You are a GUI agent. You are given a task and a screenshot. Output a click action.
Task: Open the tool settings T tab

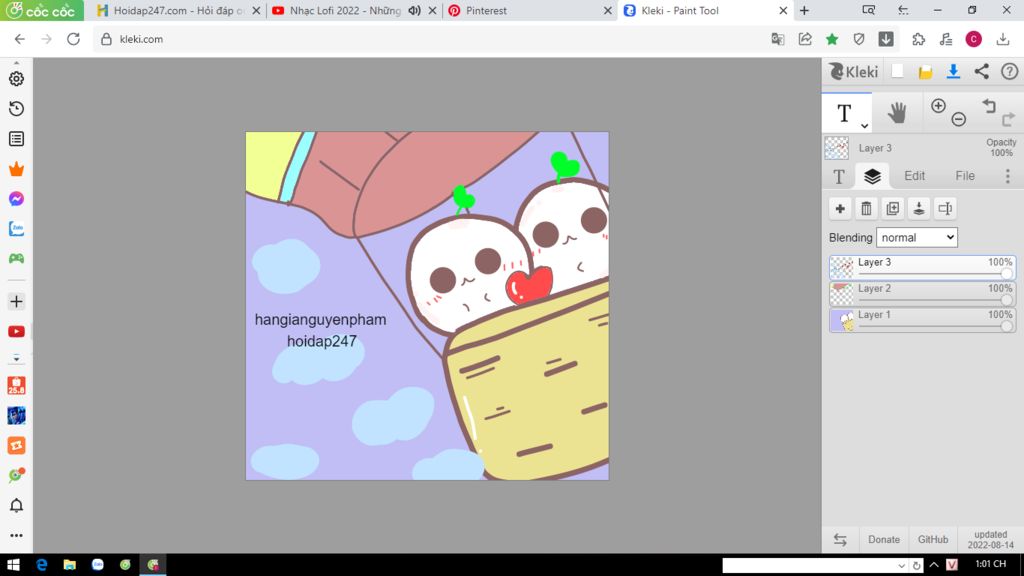(x=839, y=176)
